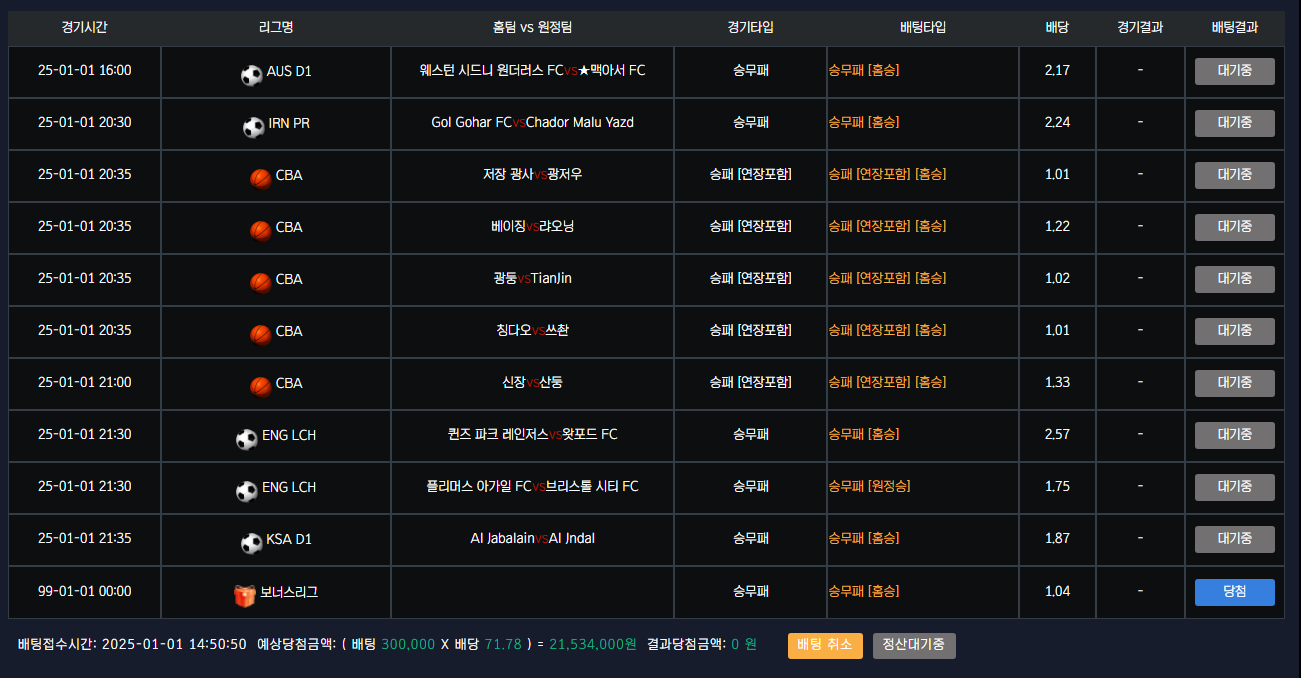Click the 25-01-01 21:35 match time

(84, 539)
